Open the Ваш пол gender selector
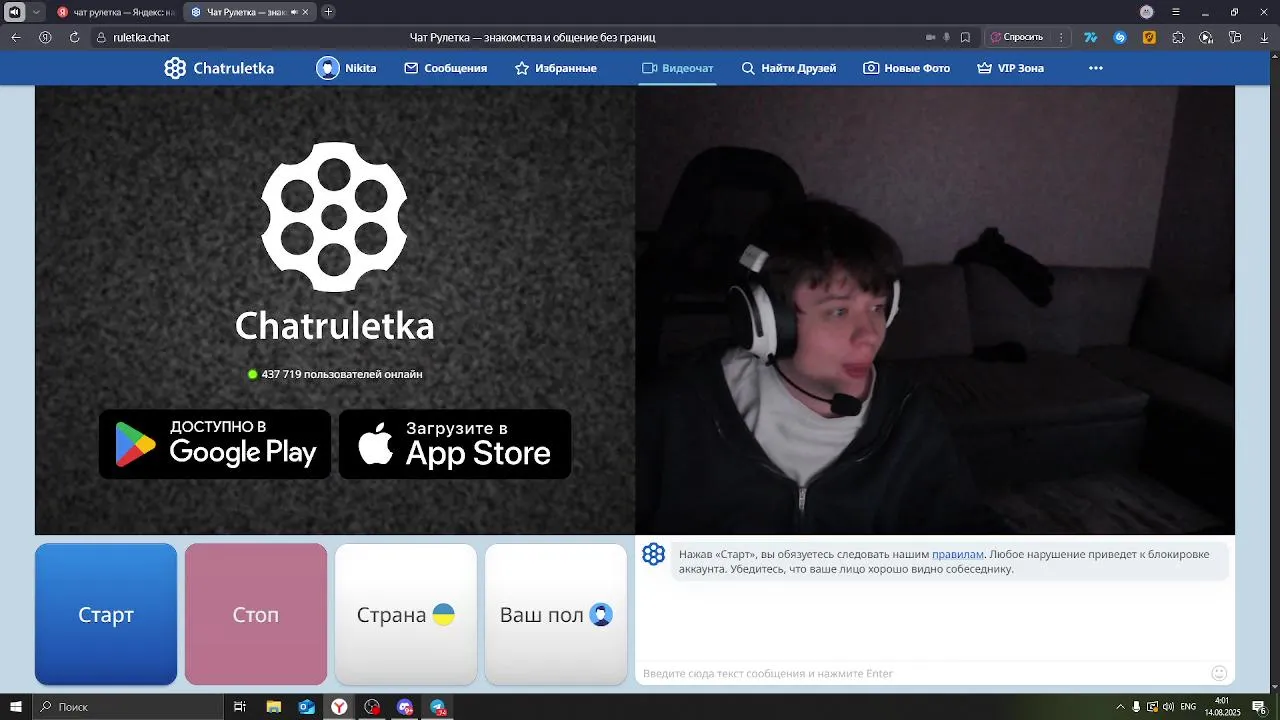This screenshot has height=720, width=1280. point(556,614)
